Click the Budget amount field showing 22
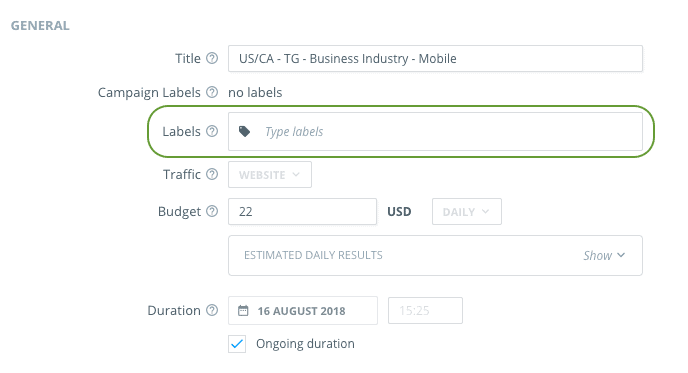The height and width of the screenshot is (373, 688). [302, 212]
